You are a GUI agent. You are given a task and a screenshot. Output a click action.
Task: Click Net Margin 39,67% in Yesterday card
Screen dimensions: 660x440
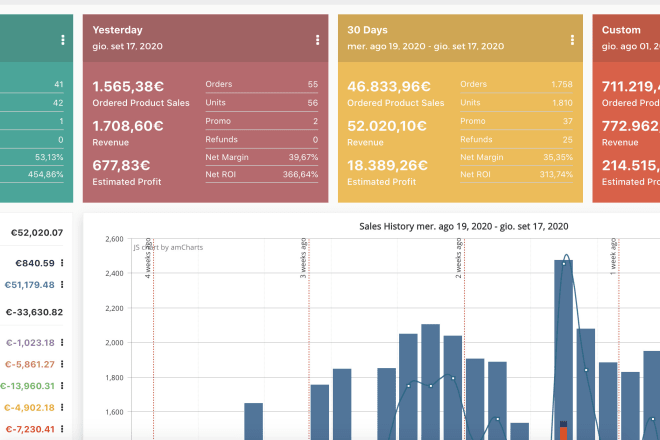[x=303, y=157]
